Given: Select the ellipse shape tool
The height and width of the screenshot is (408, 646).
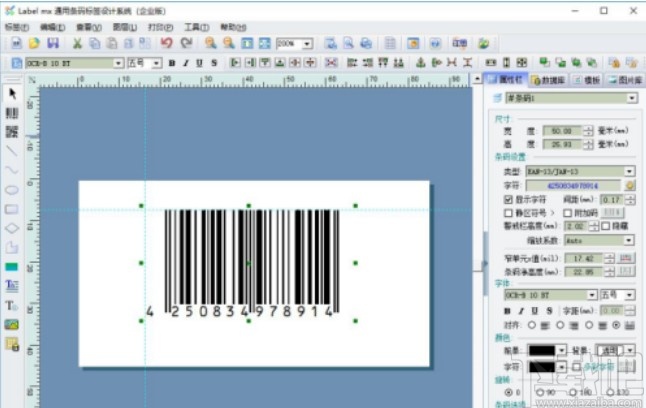Looking at the screenshot, I should [12, 190].
